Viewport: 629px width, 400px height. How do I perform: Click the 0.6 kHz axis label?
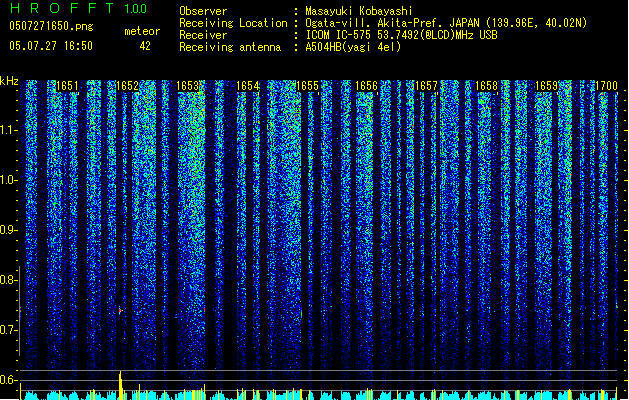pos(8,380)
